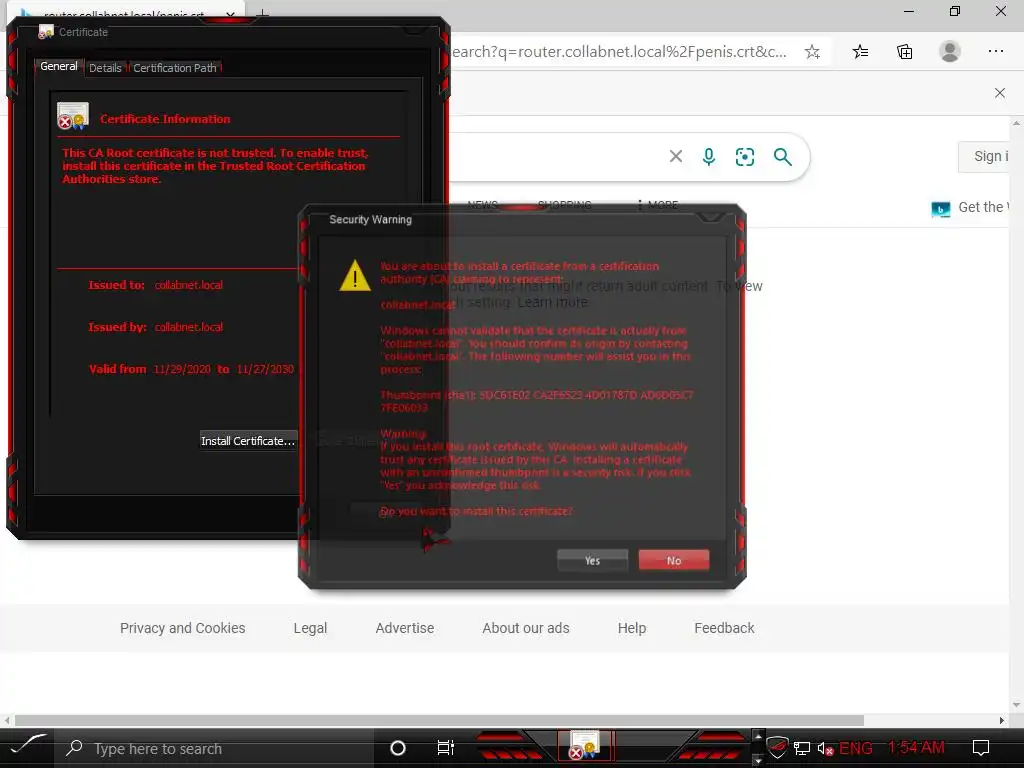Image resolution: width=1024 pixels, height=768 pixels.
Task: Click the Start button on taskbar
Action: point(27,748)
